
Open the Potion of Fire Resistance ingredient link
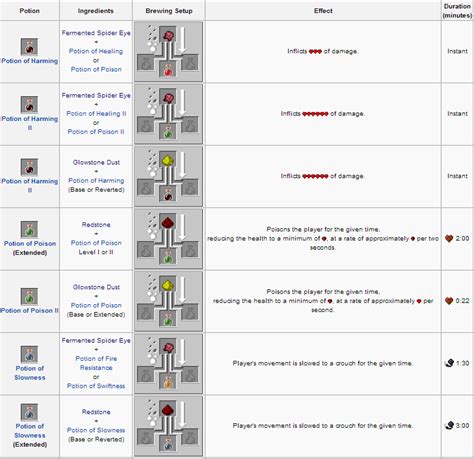96,363
